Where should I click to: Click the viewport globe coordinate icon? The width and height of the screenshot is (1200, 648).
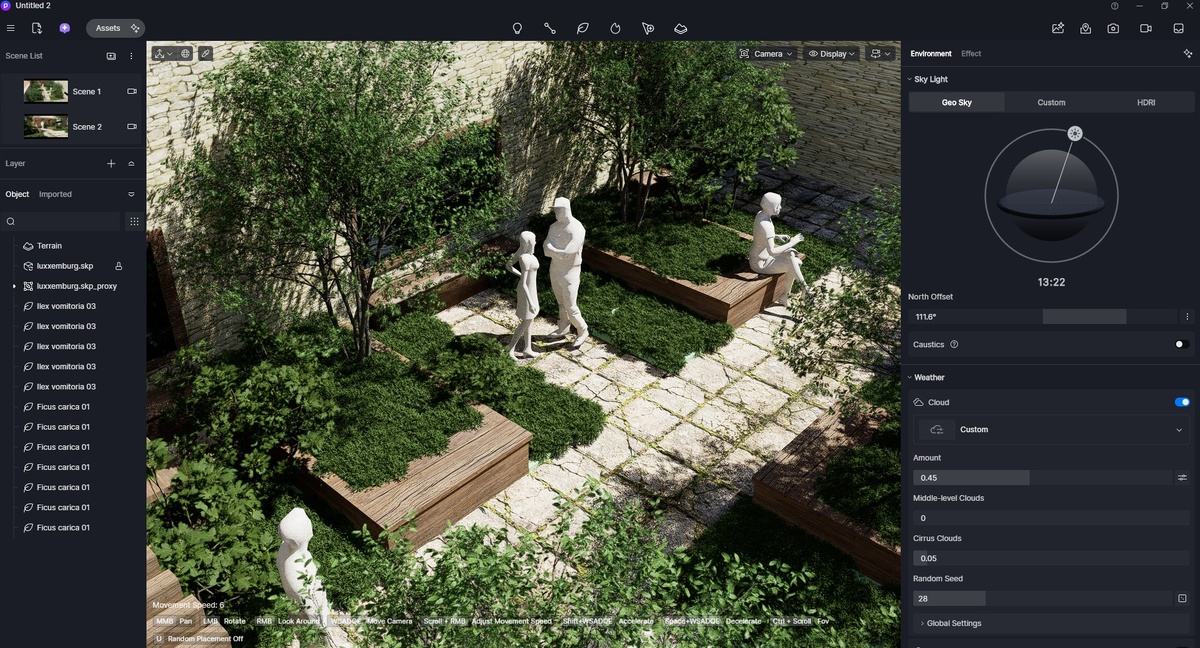click(185, 53)
